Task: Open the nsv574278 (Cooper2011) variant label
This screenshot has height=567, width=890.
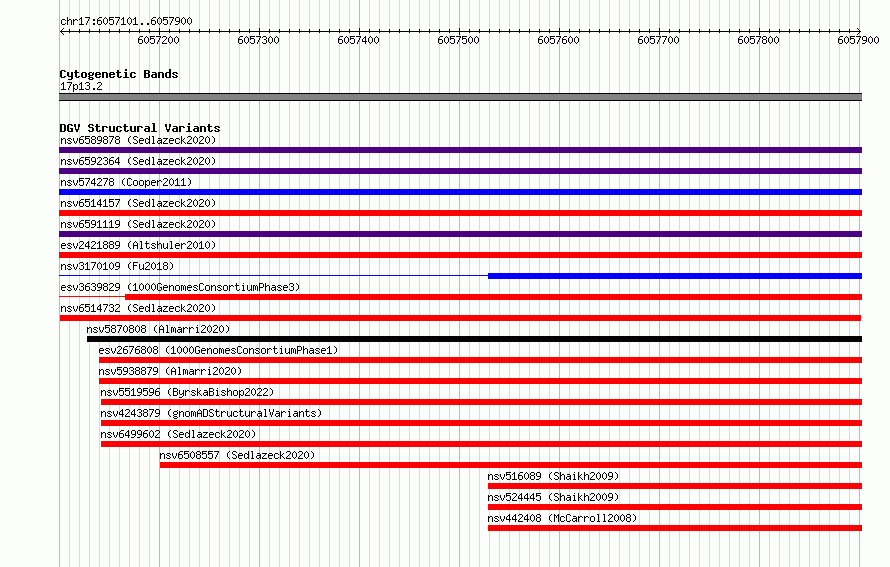Action: pos(126,182)
